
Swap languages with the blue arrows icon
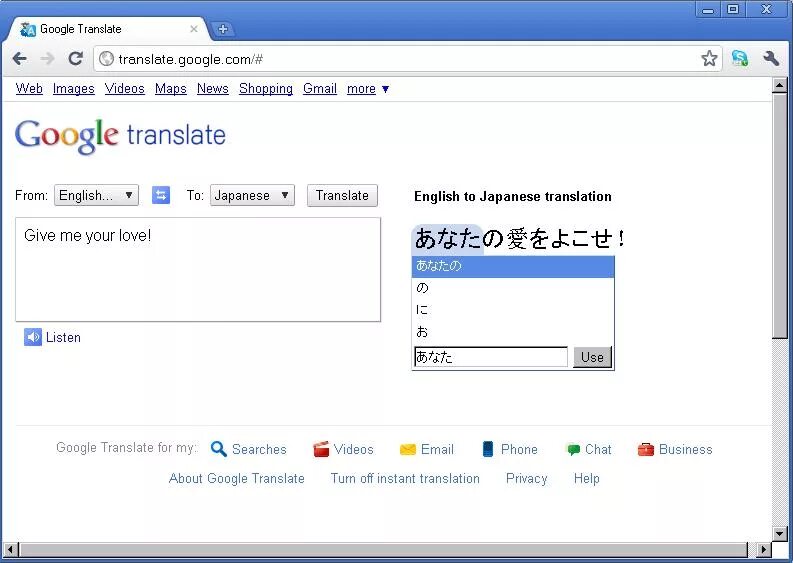click(161, 195)
